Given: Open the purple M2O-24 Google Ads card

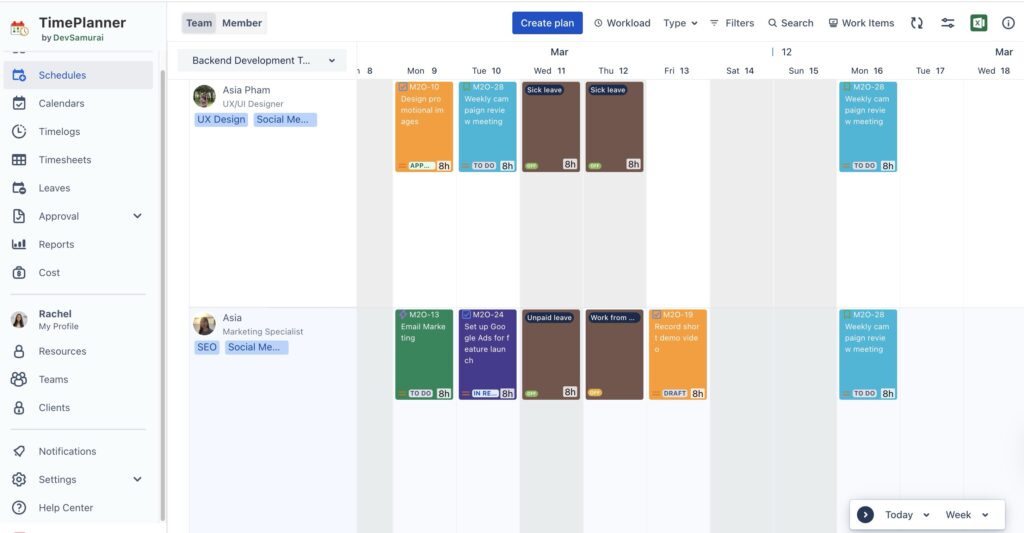Looking at the screenshot, I should [487, 355].
